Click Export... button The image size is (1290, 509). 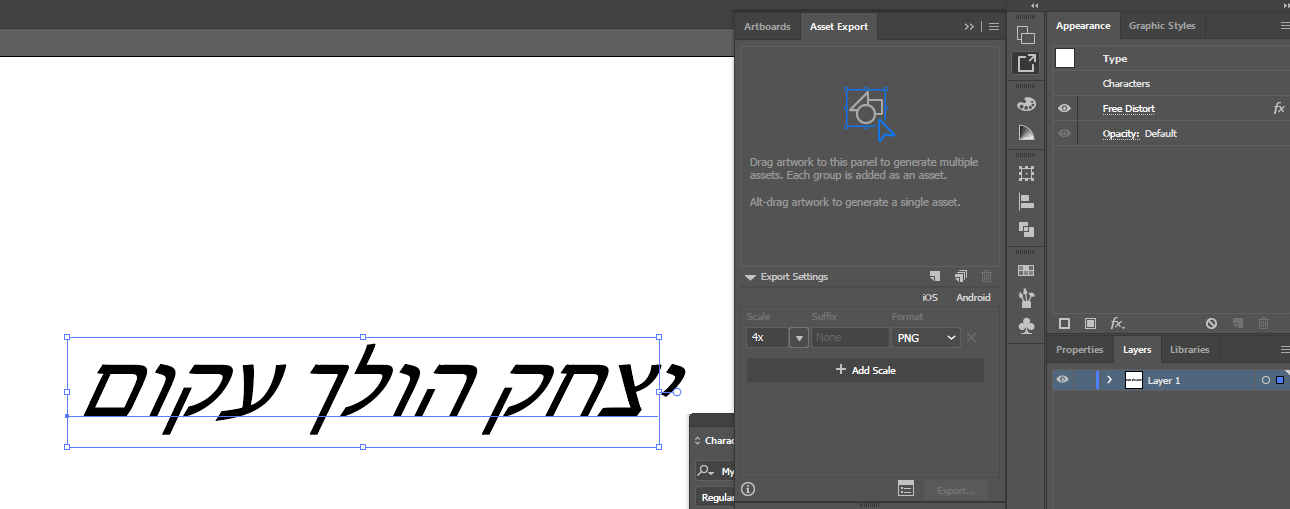pyautogui.click(x=955, y=490)
